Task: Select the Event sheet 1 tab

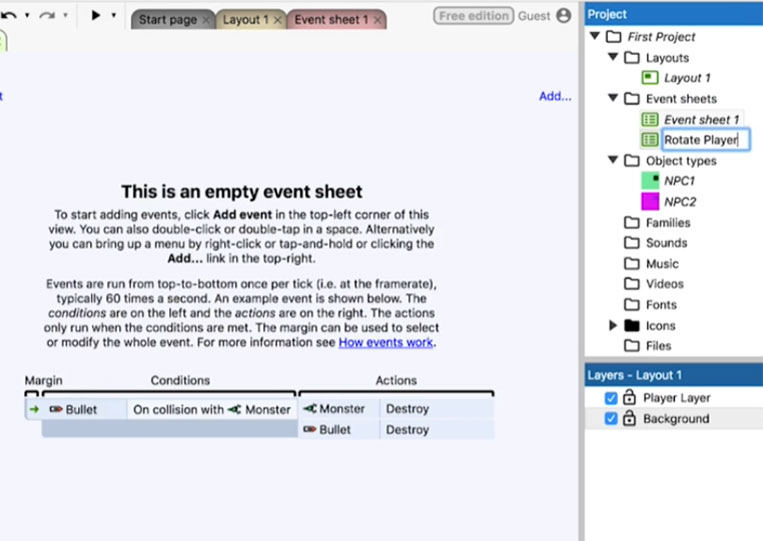Action: (331, 19)
